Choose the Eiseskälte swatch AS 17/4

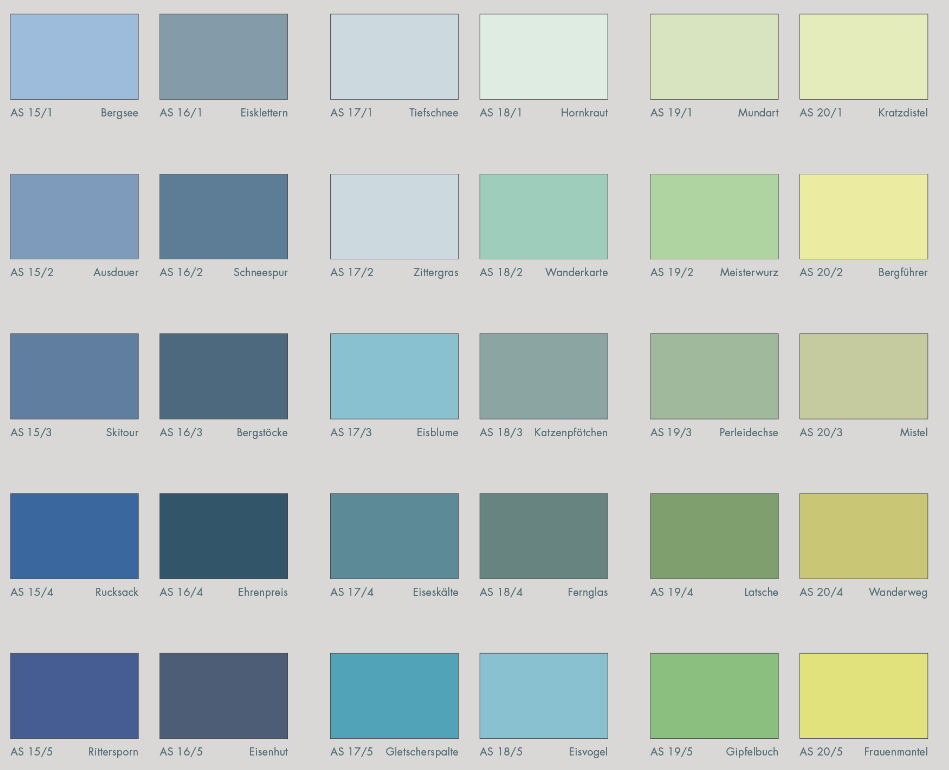pos(395,536)
